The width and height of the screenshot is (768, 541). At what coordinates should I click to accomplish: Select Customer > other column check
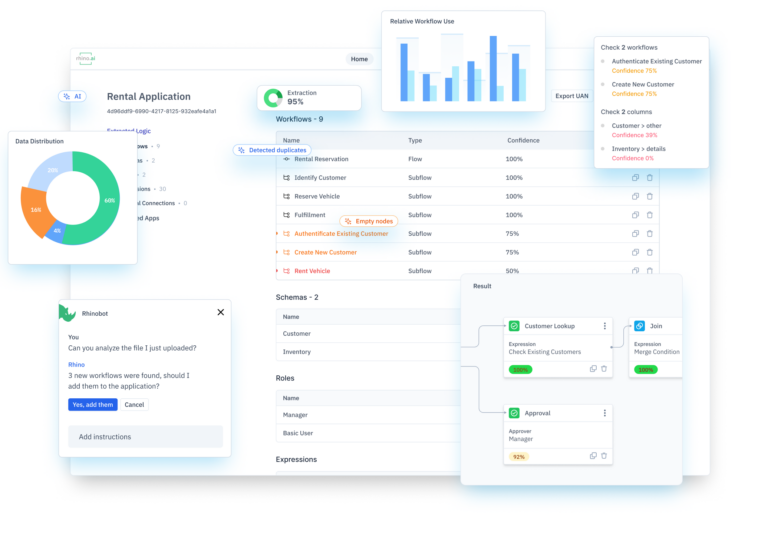coord(636,126)
